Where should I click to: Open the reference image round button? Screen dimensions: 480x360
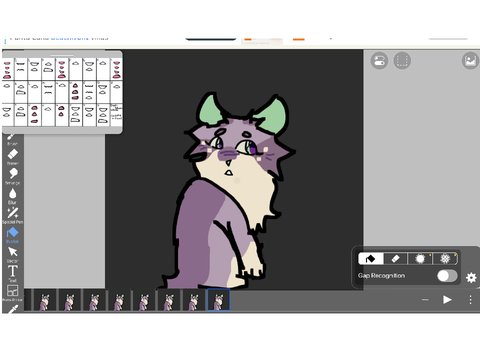(470, 61)
